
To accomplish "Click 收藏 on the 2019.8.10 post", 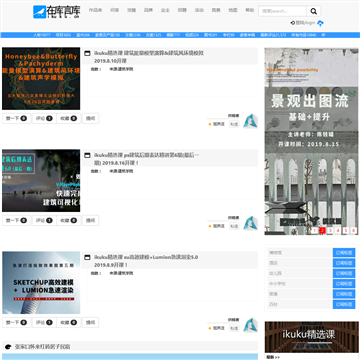I will coord(69,118).
